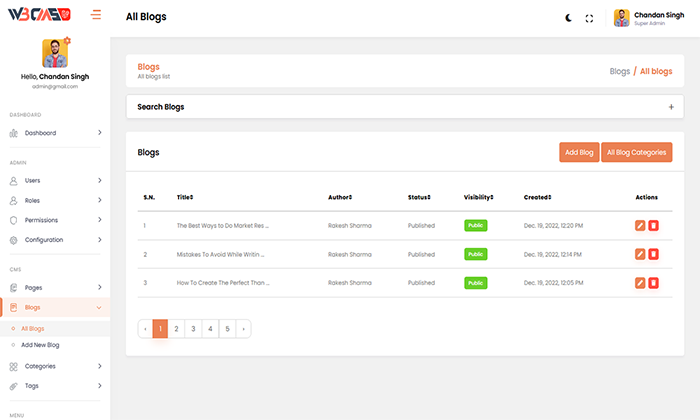
Task: Sort the table by Title column
Action: click(x=185, y=197)
